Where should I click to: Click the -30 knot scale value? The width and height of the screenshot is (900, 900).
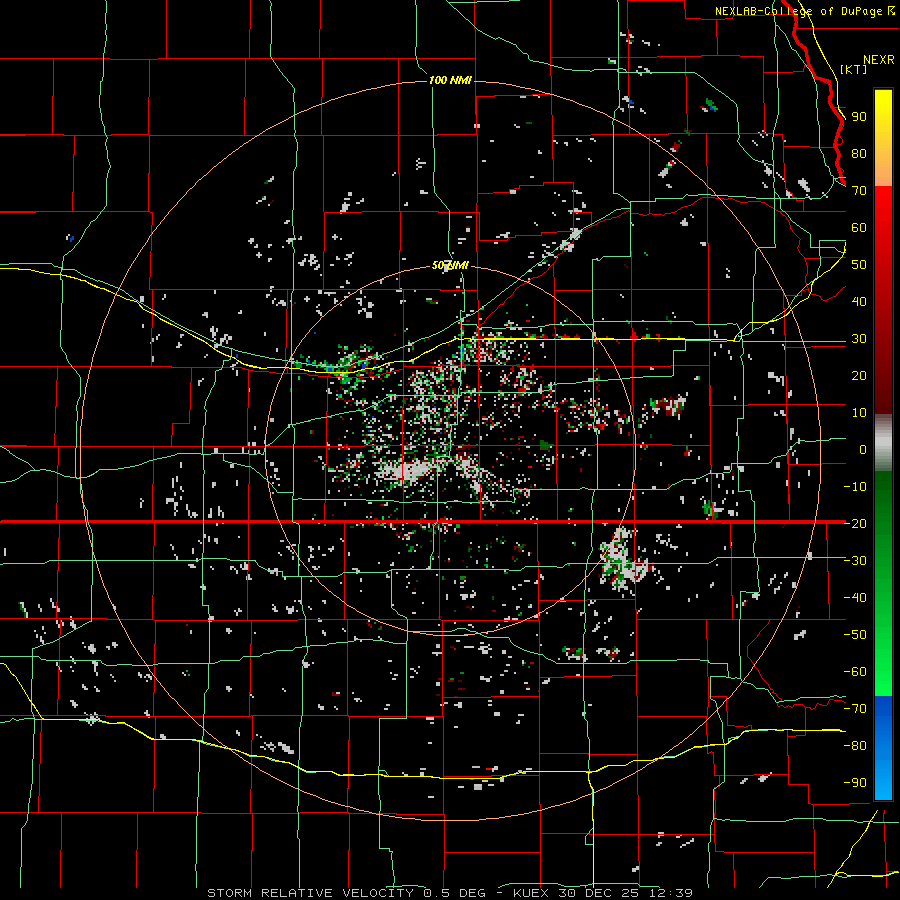(855, 561)
